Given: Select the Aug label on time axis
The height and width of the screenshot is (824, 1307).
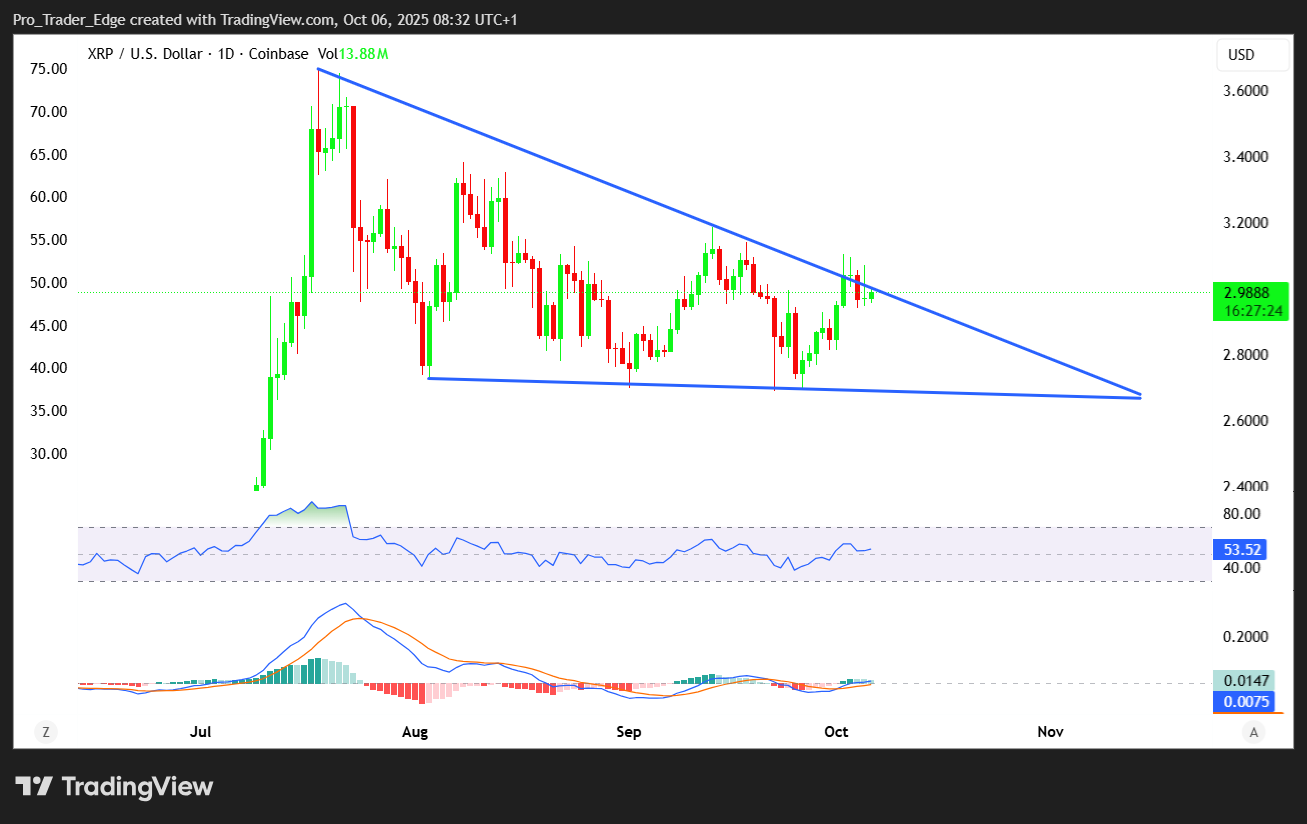Looking at the screenshot, I should [x=415, y=732].
